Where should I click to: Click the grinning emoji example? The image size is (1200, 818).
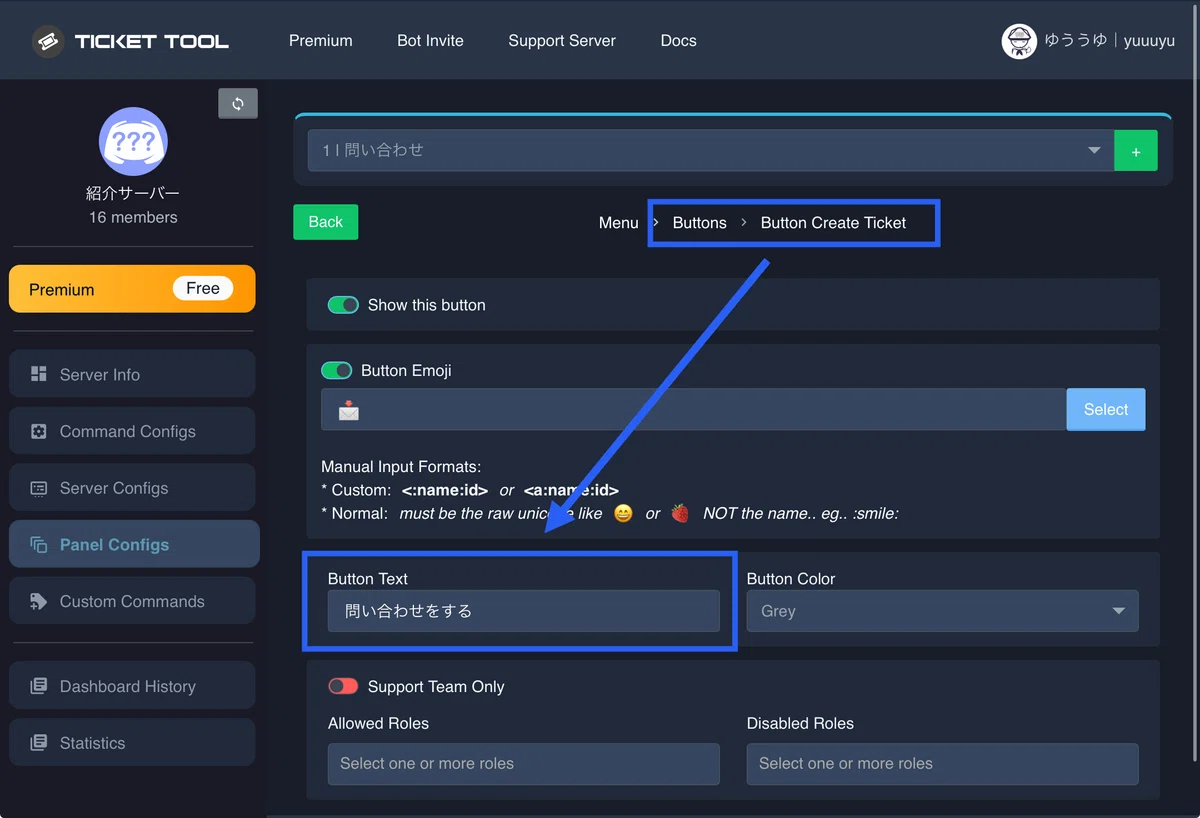pyautogui.click(x=623, y=513)
